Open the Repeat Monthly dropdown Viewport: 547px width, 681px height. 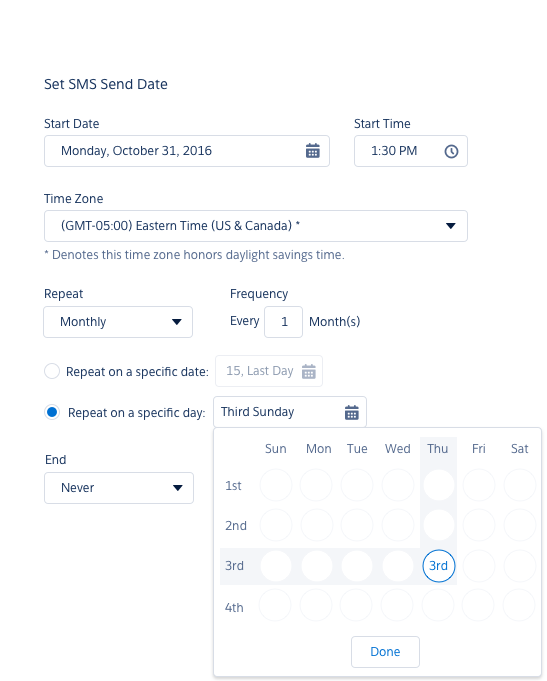point(118,322)
